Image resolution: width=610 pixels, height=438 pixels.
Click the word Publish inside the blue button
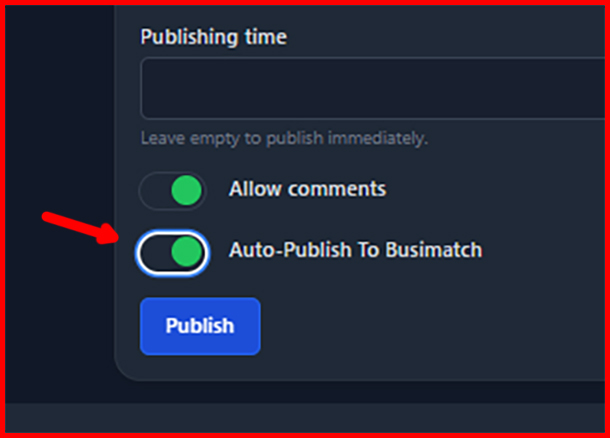pyautogui.click(x=200, y=326)
